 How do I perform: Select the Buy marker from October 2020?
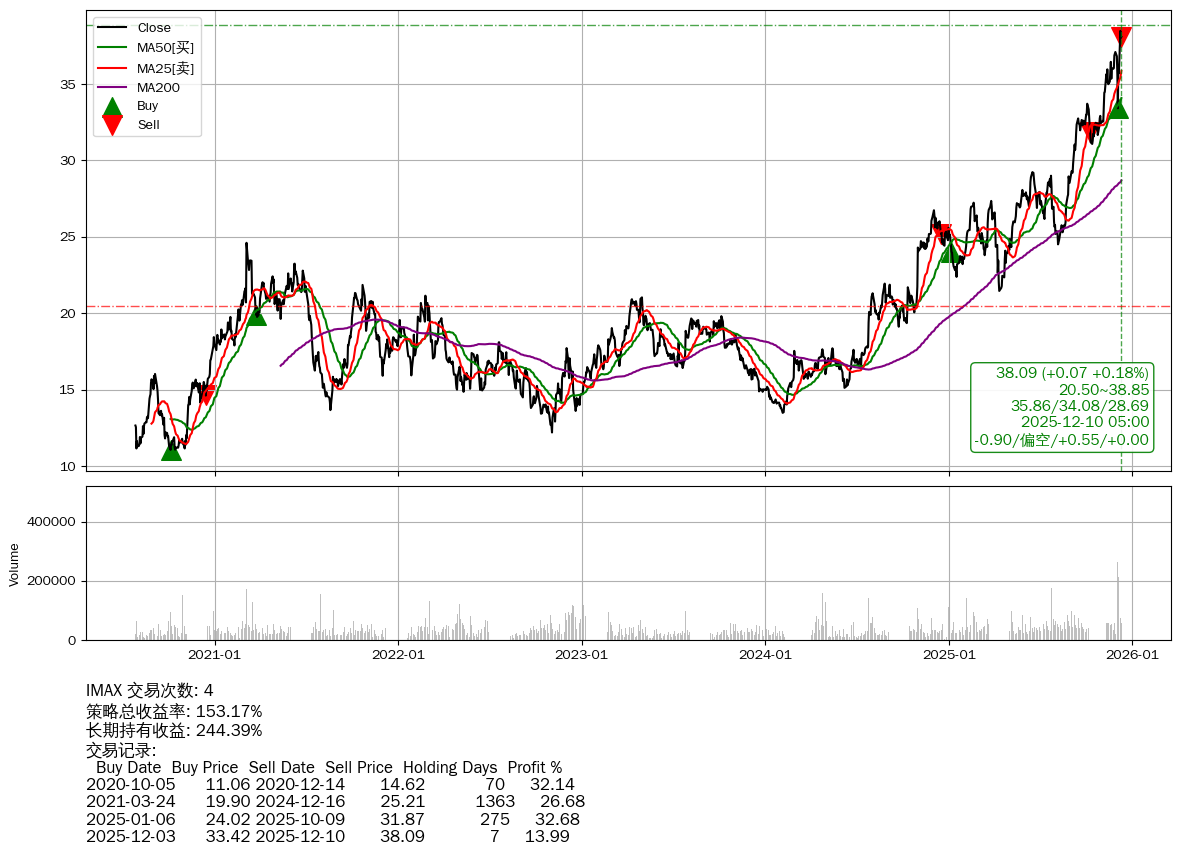[171, 451]
